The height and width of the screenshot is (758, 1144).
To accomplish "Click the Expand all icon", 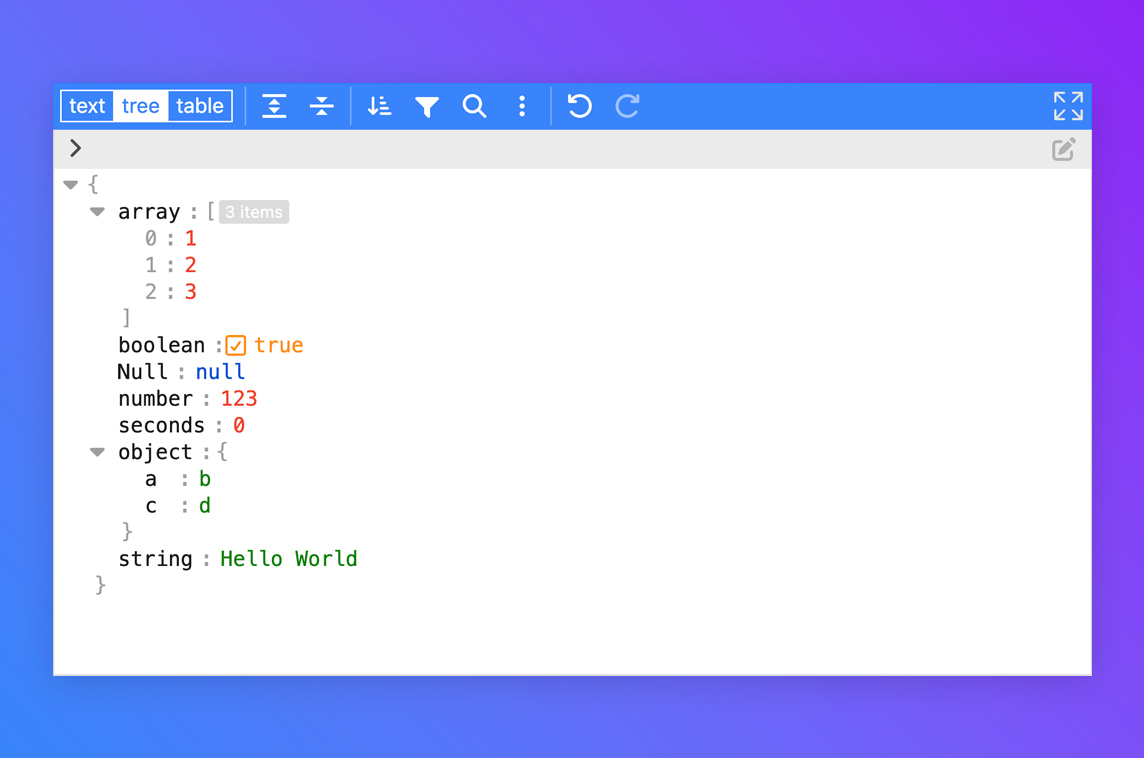I will [x=274, y=106].
